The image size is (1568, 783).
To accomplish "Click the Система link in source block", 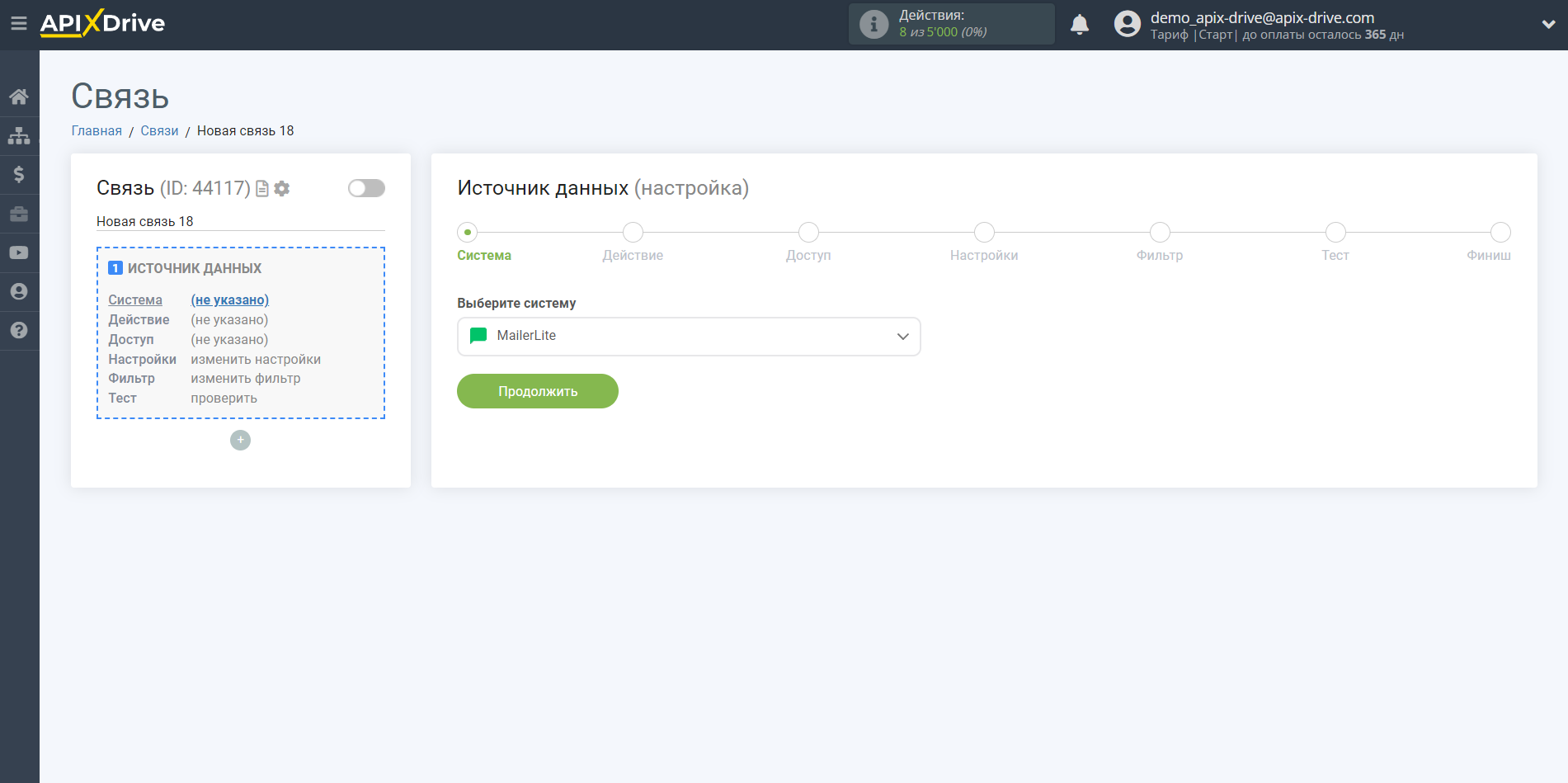I will pos(135,300).
